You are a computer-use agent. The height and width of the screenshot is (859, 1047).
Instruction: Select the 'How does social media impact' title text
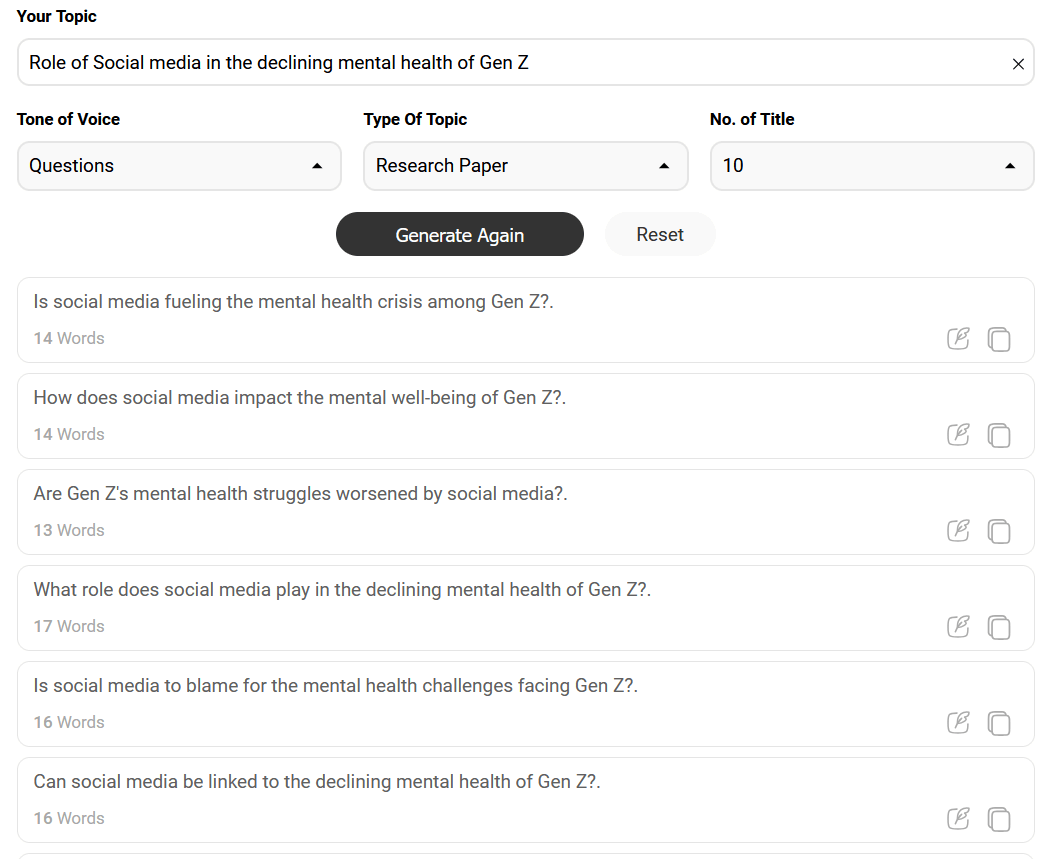tap(300, 398)
